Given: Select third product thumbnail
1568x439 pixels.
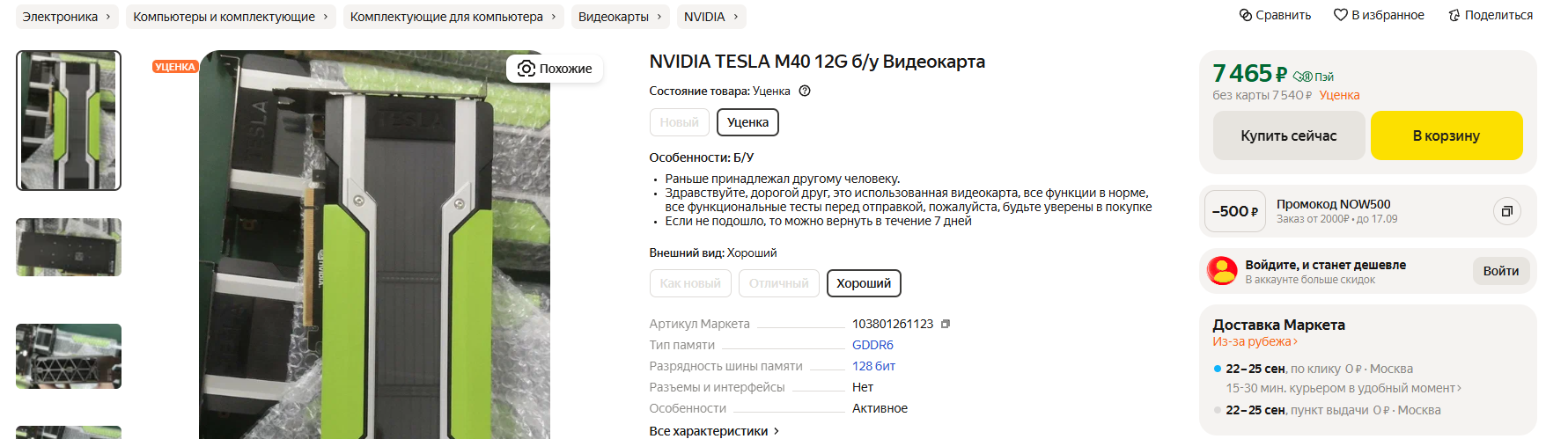Looking at the screenshot, I should [x=69, y=356].
